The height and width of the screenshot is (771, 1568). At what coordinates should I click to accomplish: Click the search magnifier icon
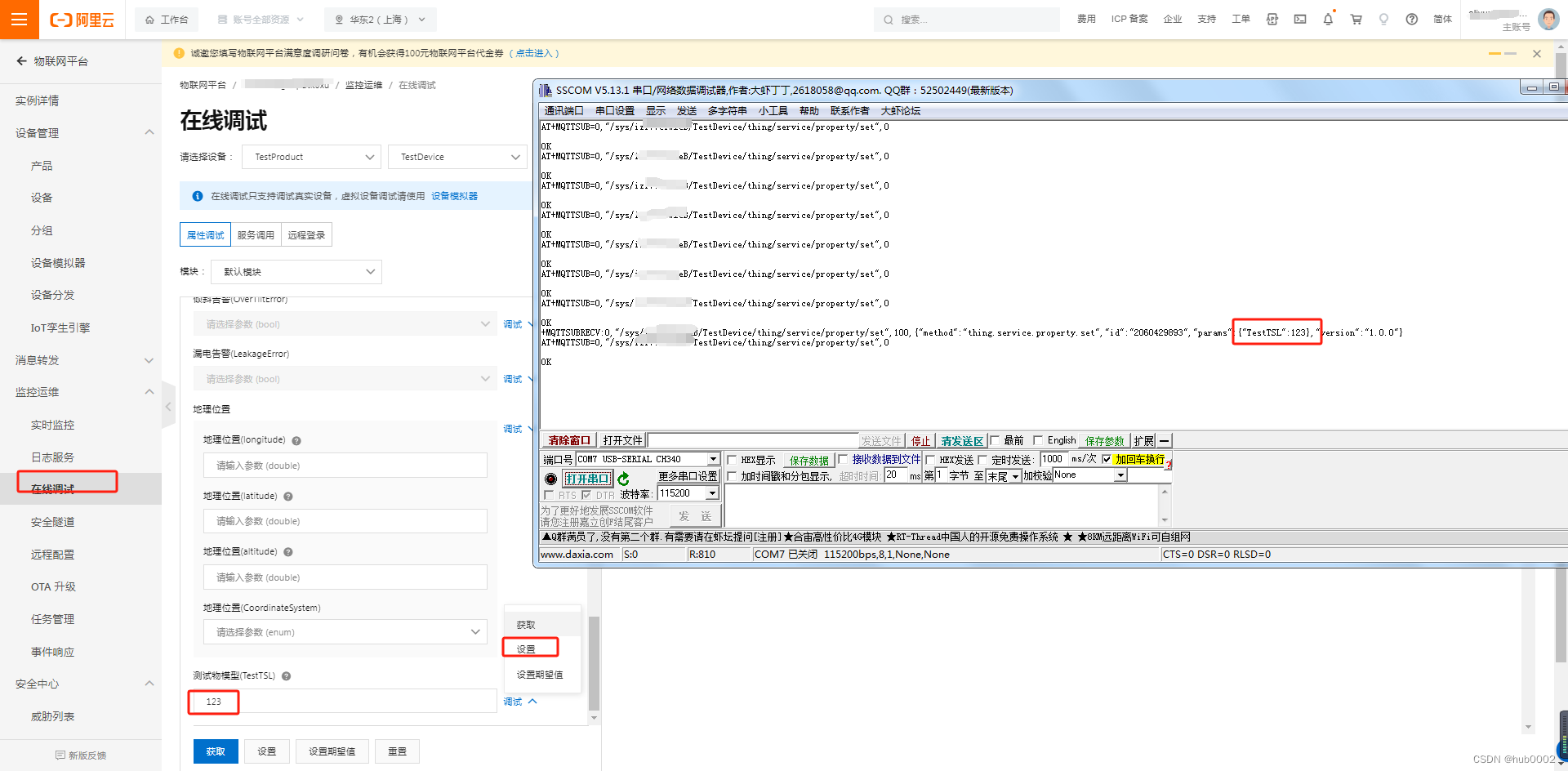888,20
